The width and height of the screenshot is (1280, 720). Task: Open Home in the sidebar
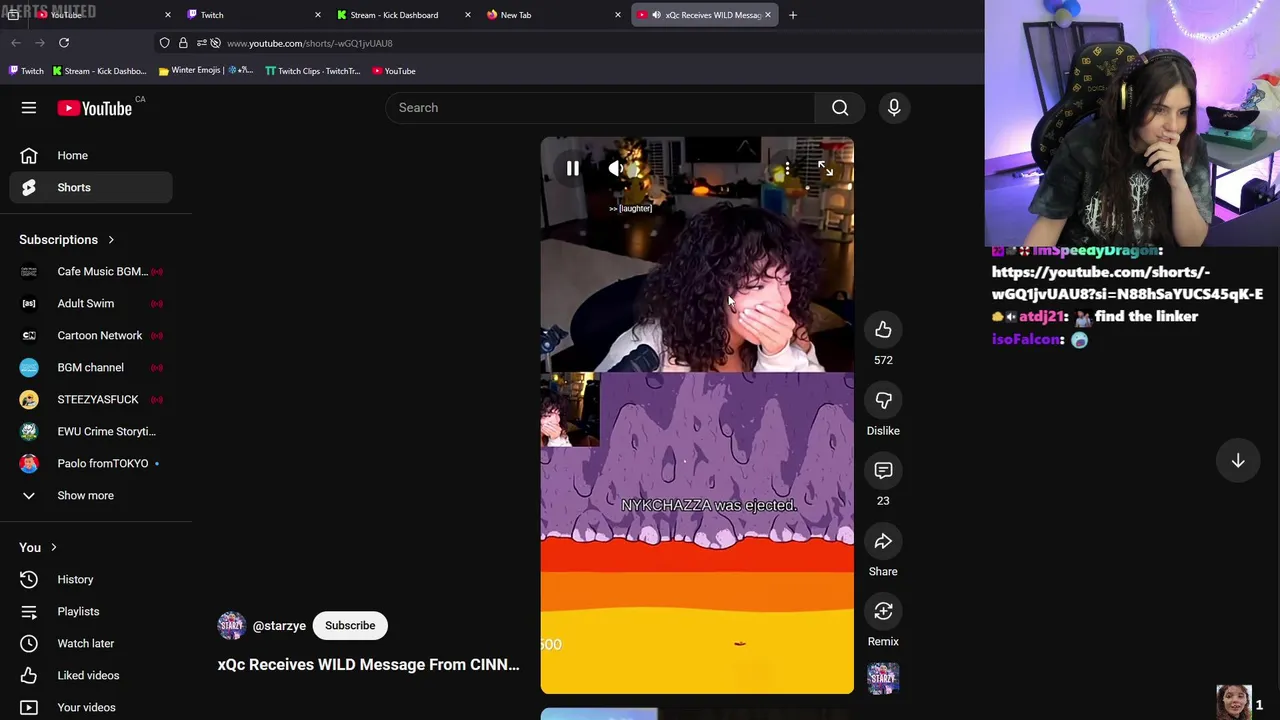coord(91,155)
